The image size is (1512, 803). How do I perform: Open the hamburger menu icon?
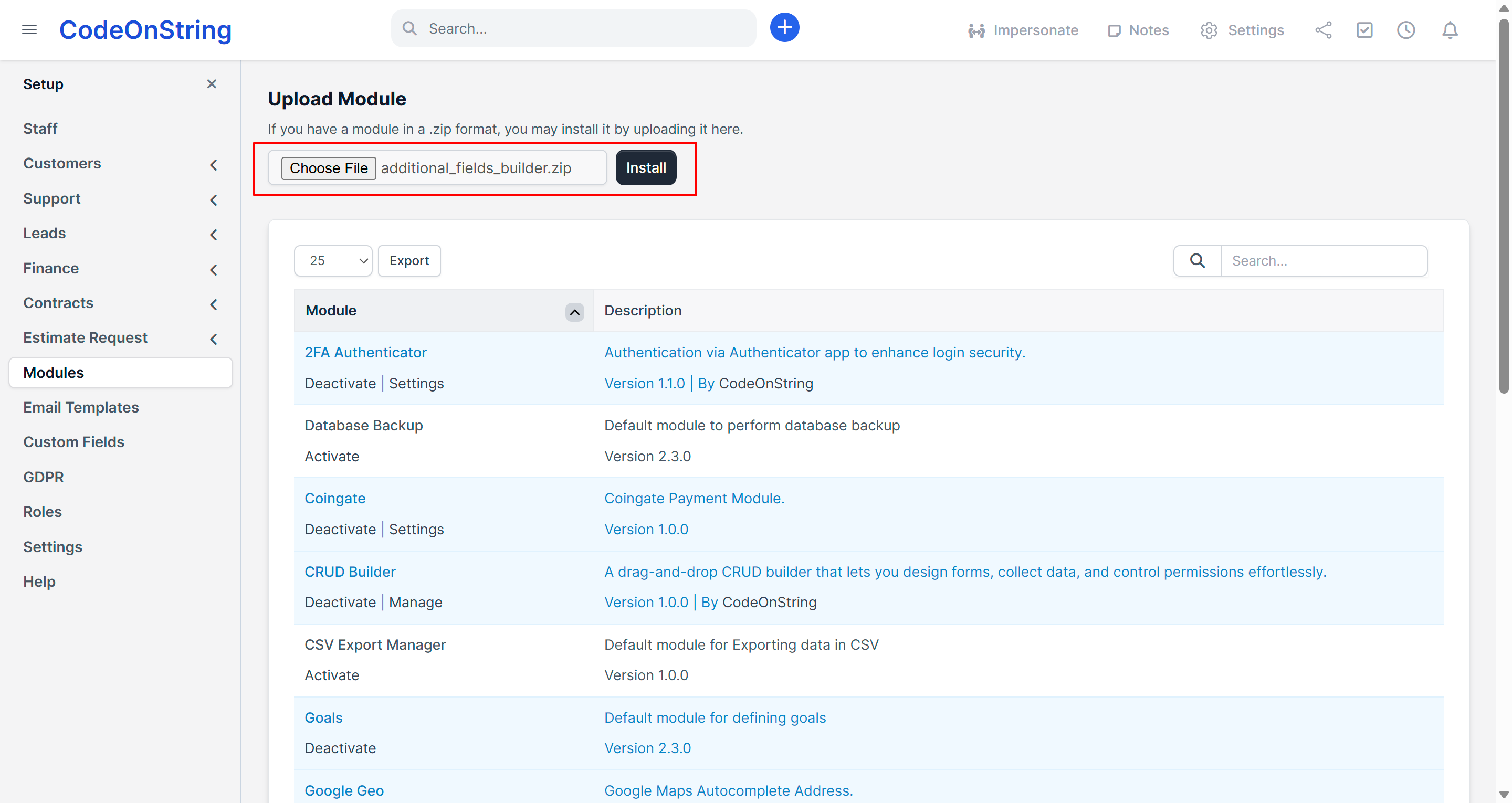click(29, 29)
